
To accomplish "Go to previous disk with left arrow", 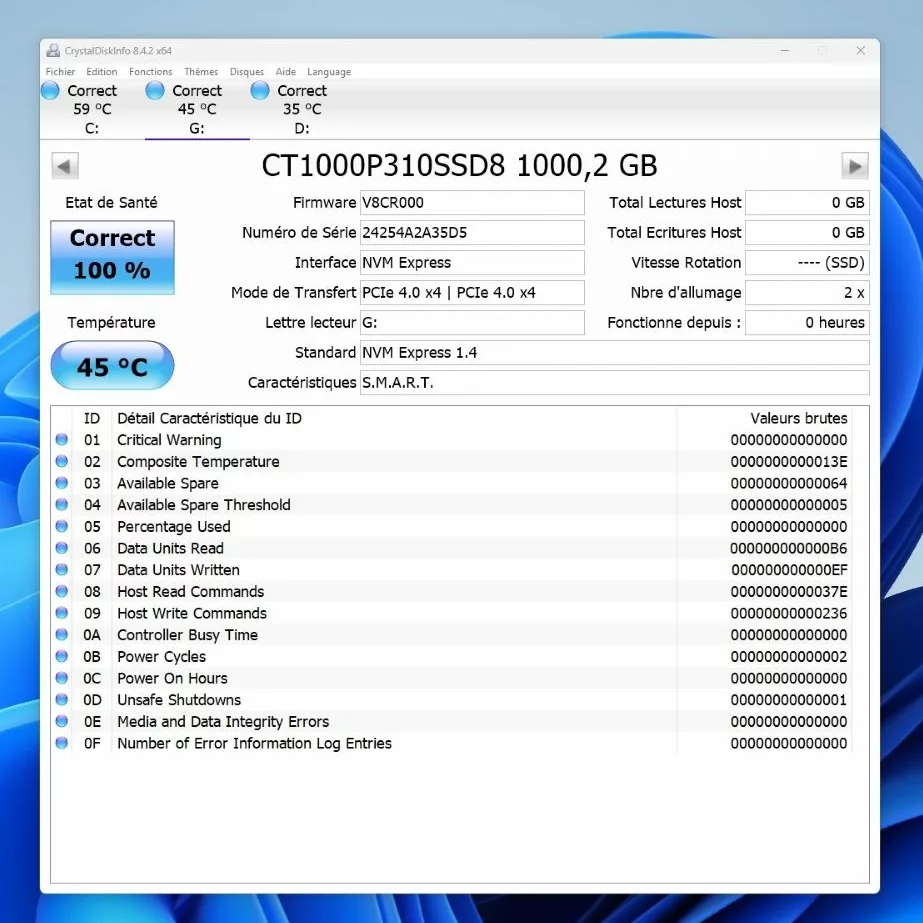I will pos(65,165).
